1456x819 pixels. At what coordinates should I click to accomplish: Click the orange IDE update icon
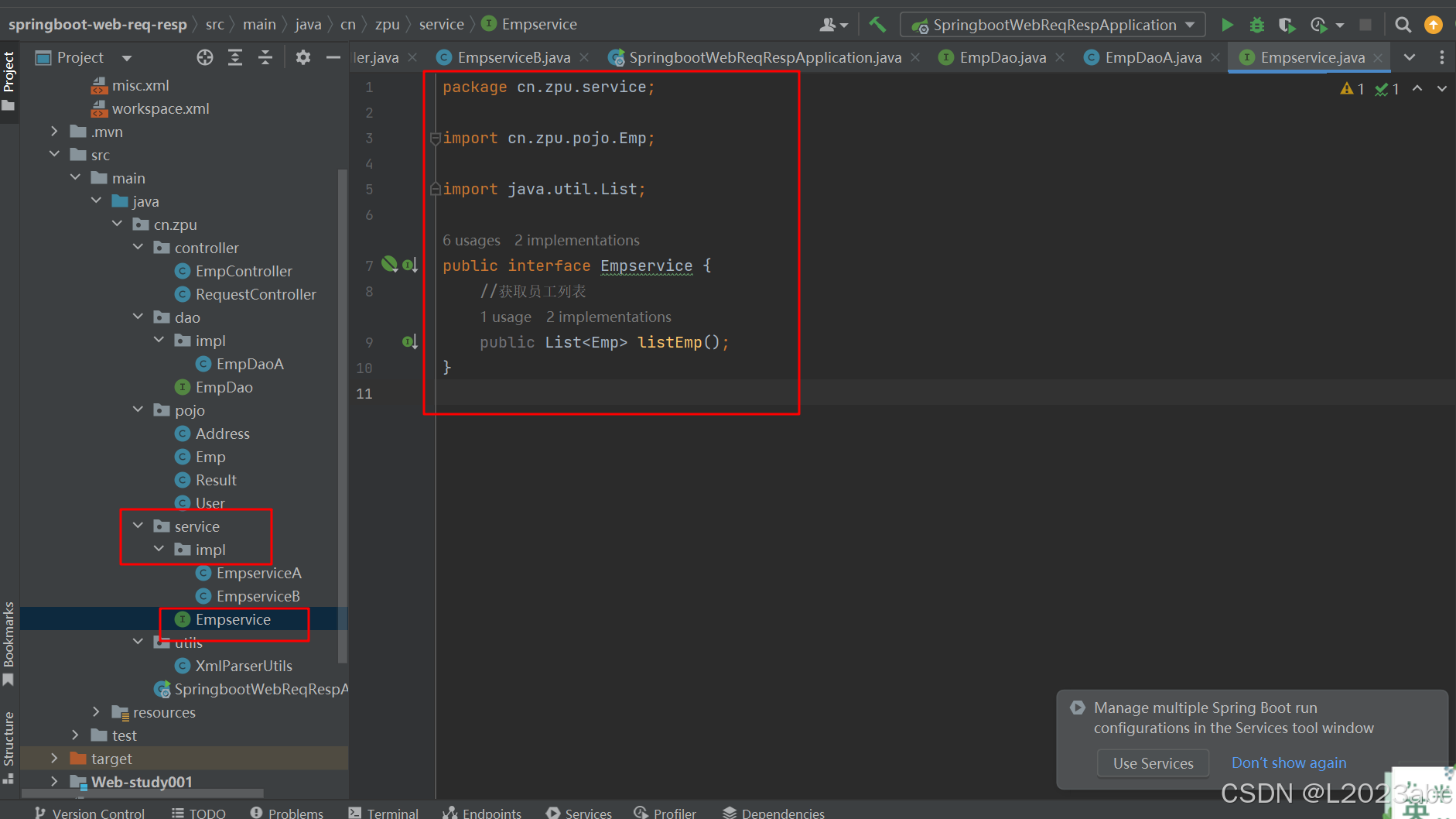tap(1434, 25)
